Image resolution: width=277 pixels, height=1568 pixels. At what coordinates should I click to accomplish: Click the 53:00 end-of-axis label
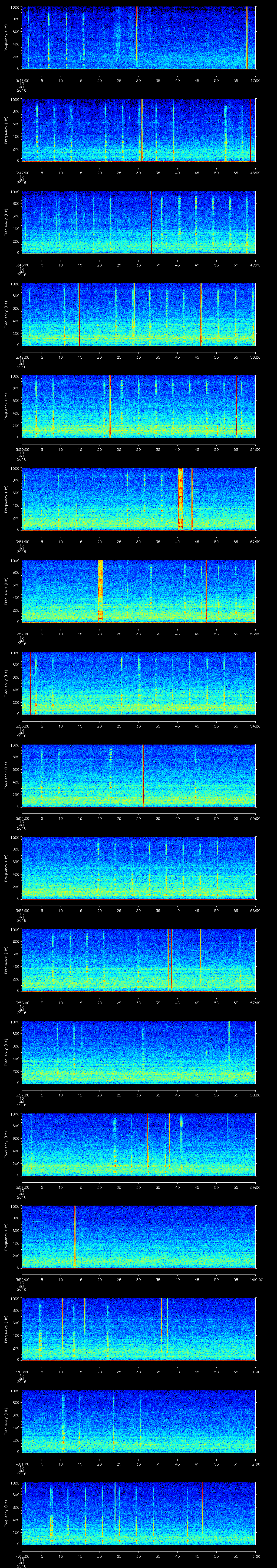pos(256,634)
